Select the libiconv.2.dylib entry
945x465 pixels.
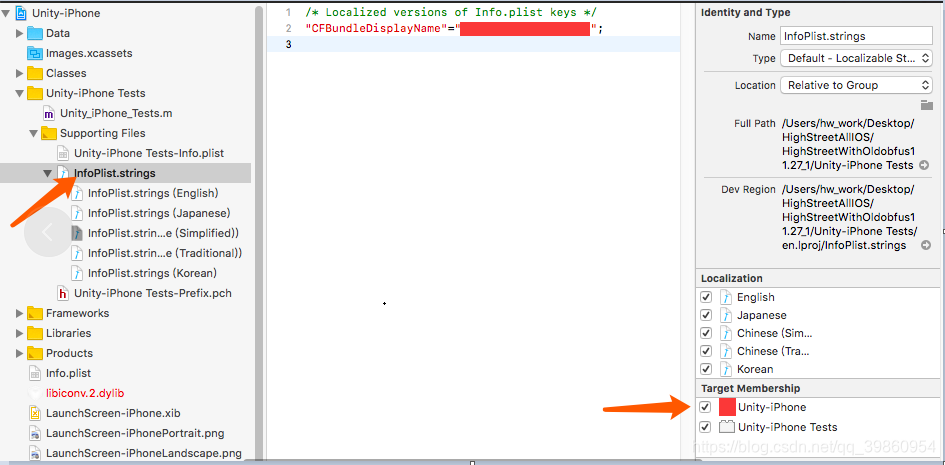tap(85, 393)
